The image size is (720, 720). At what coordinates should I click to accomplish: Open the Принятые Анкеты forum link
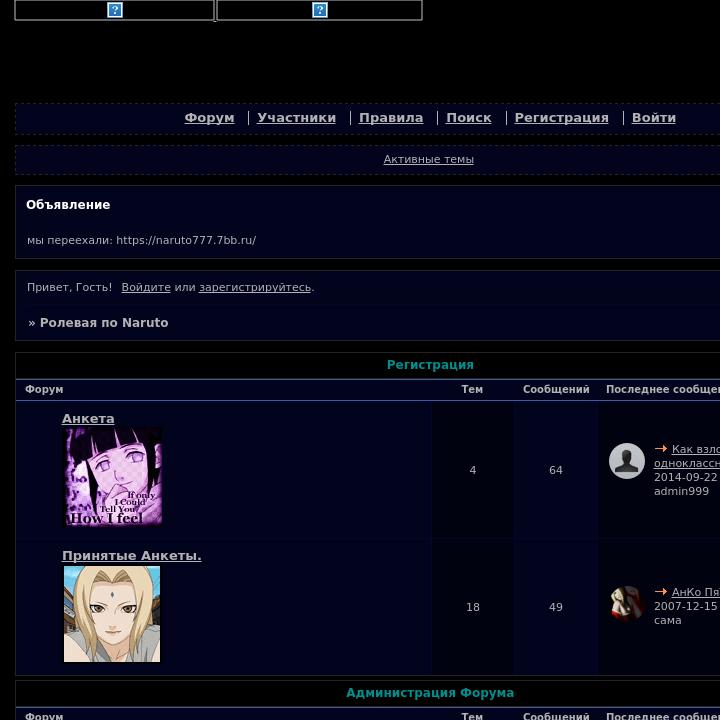(132, 556)
